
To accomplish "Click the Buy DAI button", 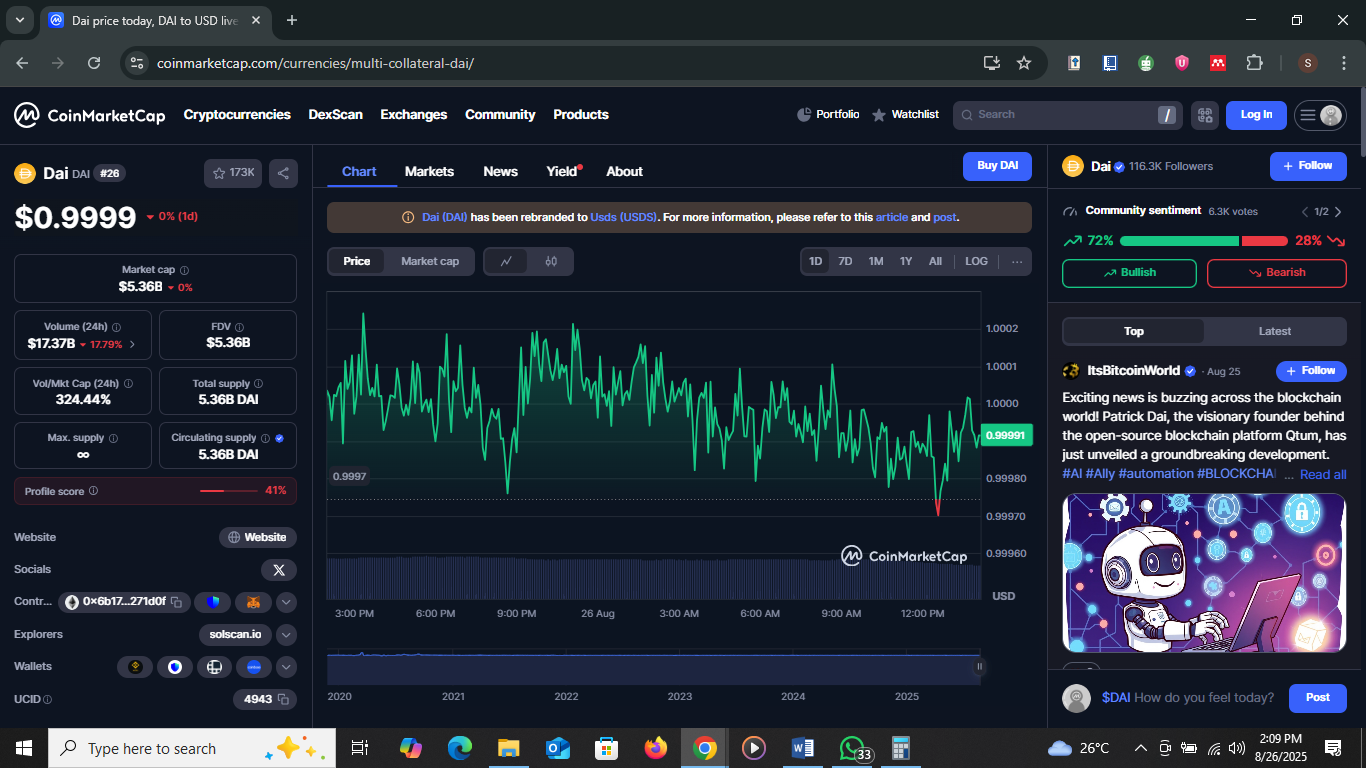I will point(996,166).
